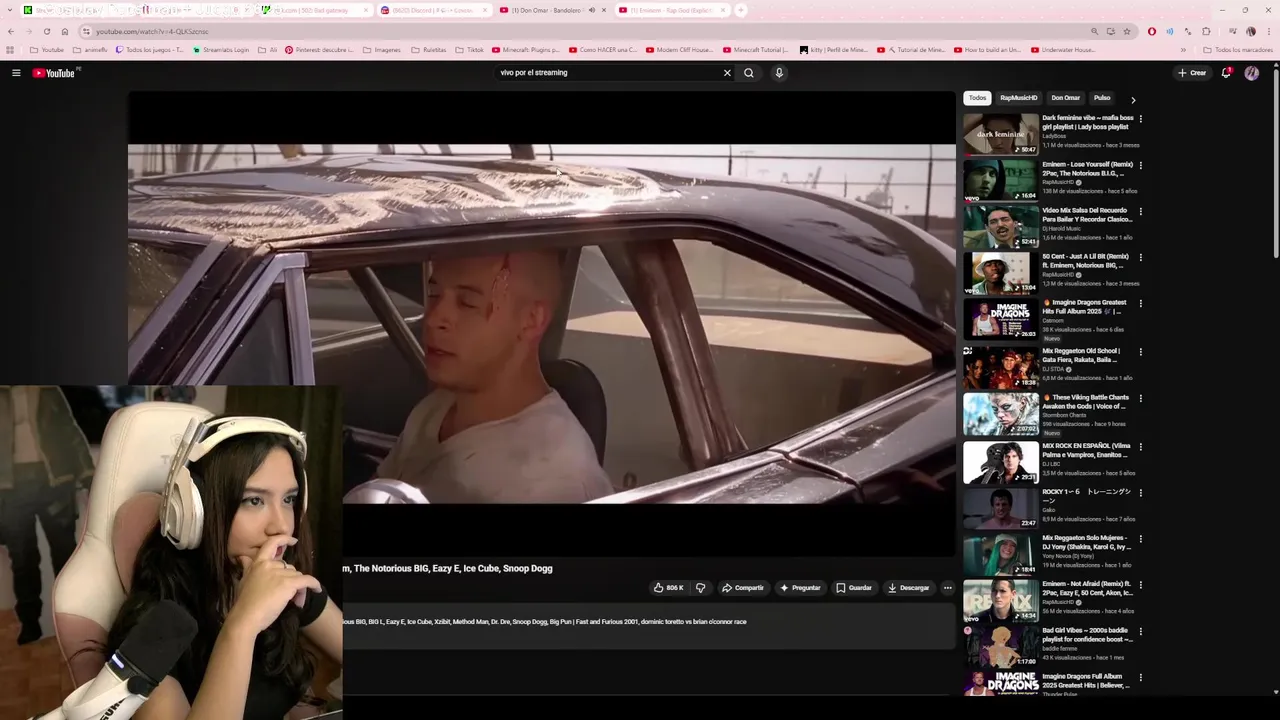This screenshot has height=720, width=1280.
Task: Open the Tiktok bookmarks folder
Action: 469,49
